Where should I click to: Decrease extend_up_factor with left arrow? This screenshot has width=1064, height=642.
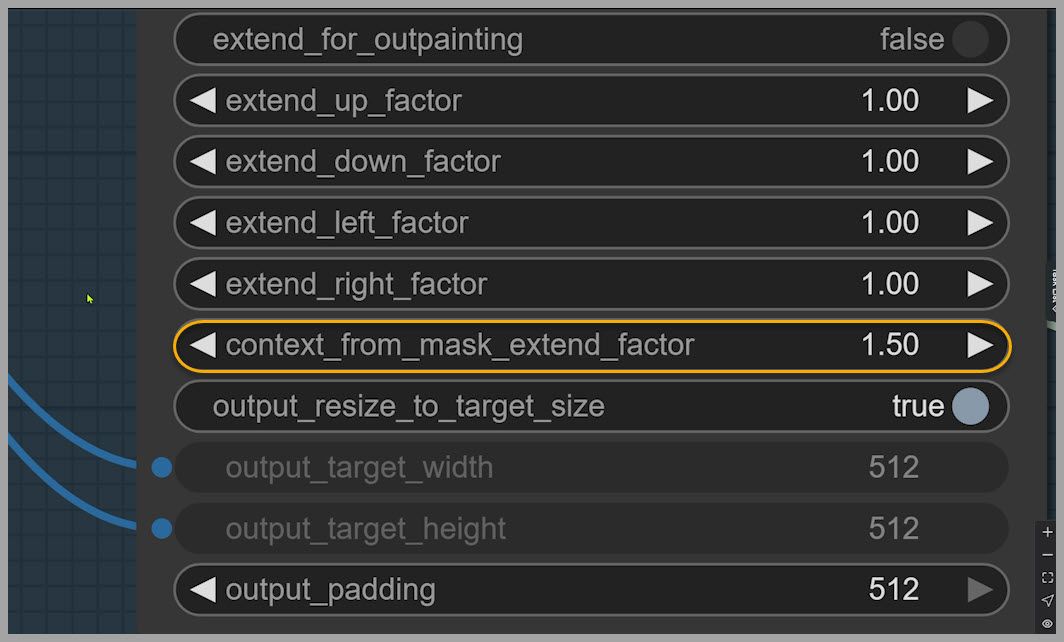point(203,100)
